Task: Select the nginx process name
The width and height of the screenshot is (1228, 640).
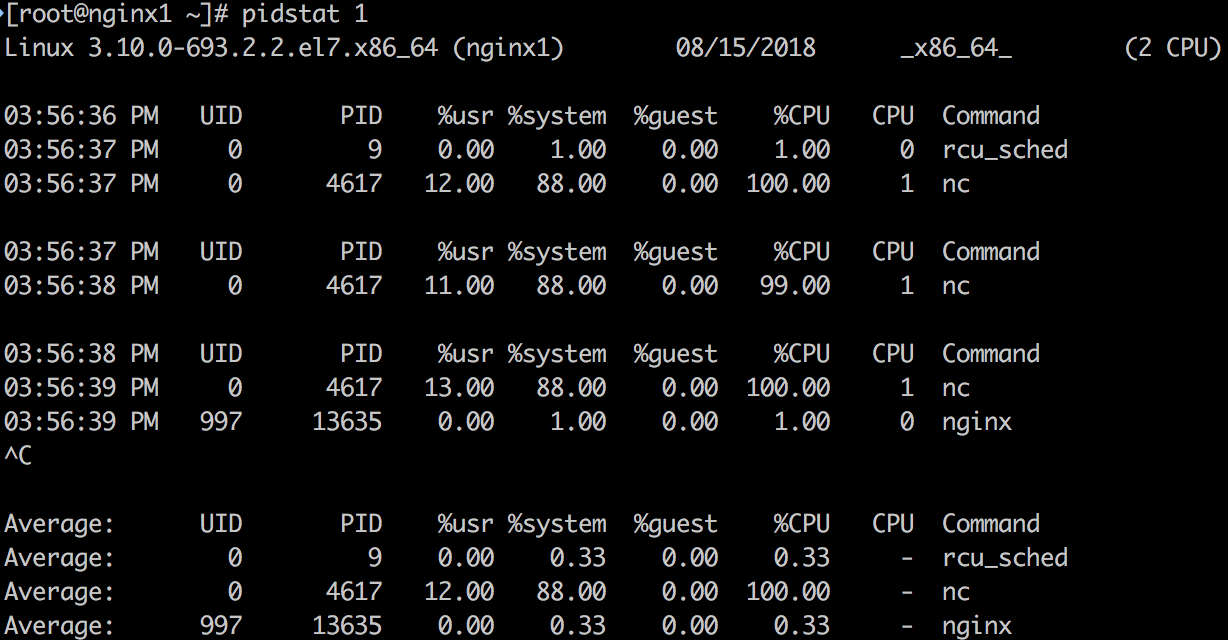Action: 976,421
